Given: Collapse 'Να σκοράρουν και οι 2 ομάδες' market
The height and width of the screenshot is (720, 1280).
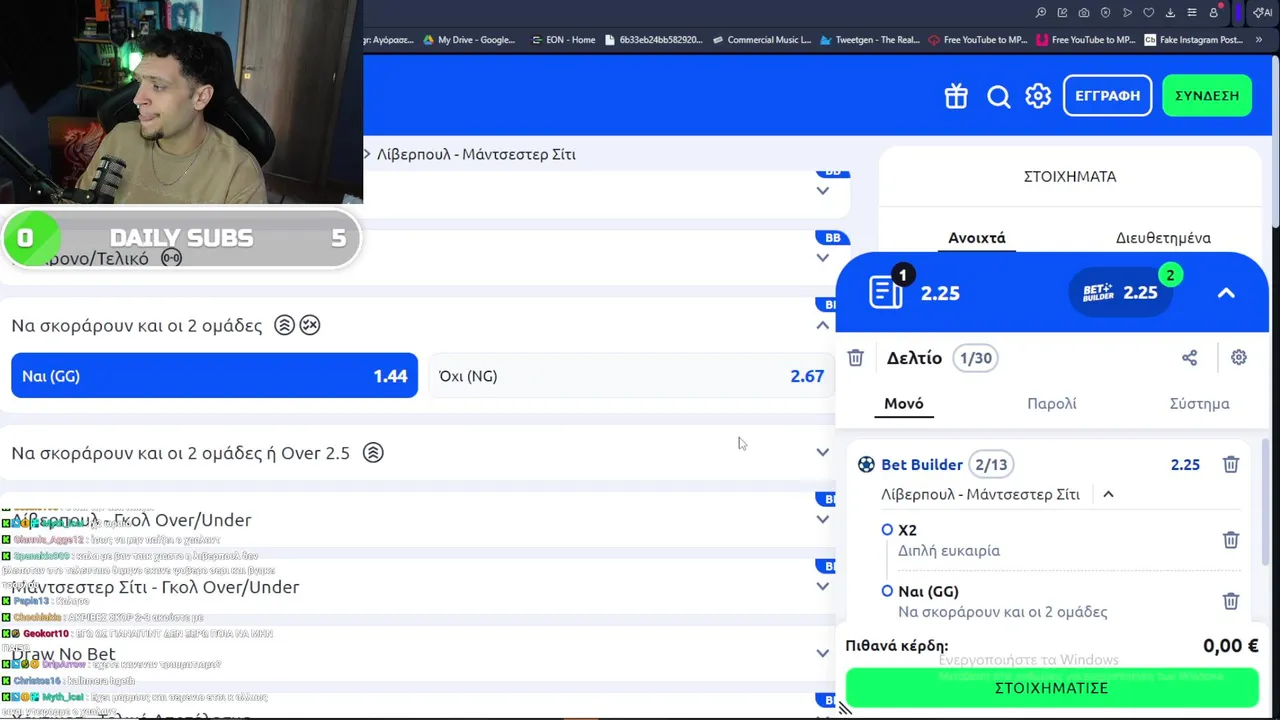Looking at the screenshot, I should 822,325.
